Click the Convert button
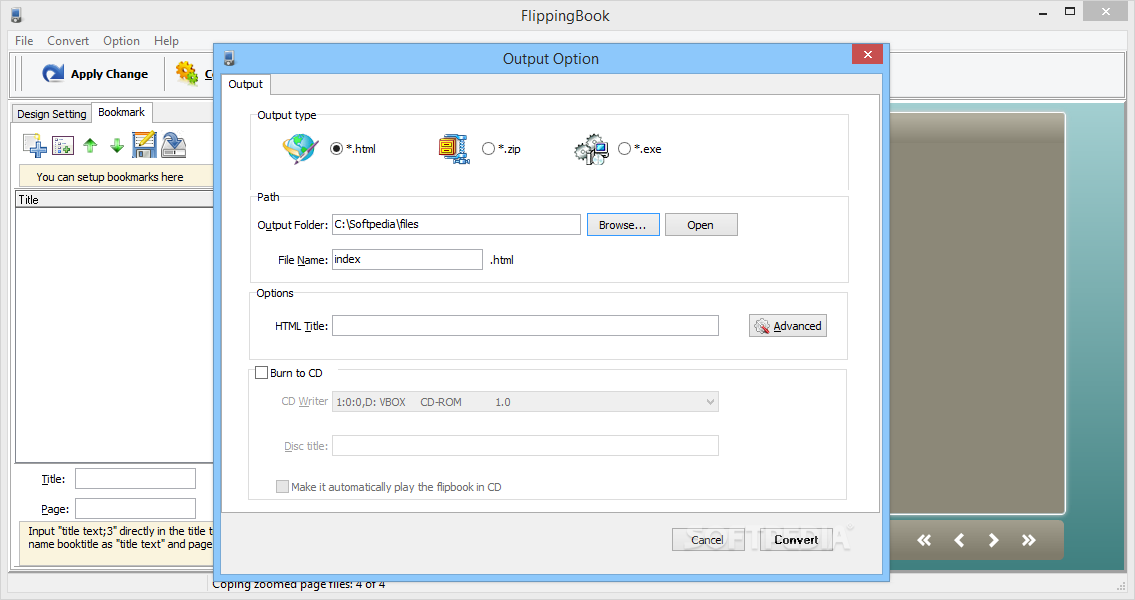 (x=796, y=539)
